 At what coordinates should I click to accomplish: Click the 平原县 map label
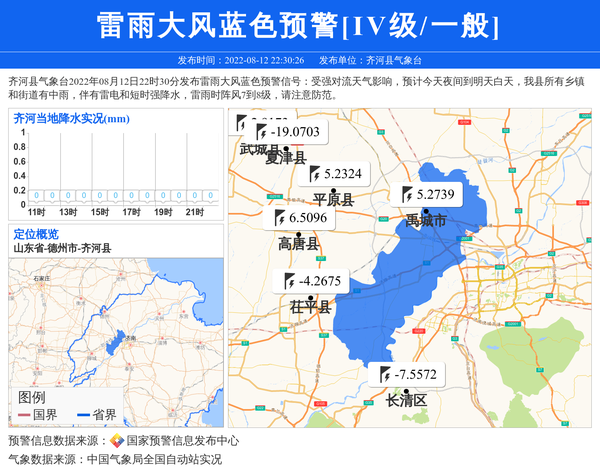coord(333,200)
